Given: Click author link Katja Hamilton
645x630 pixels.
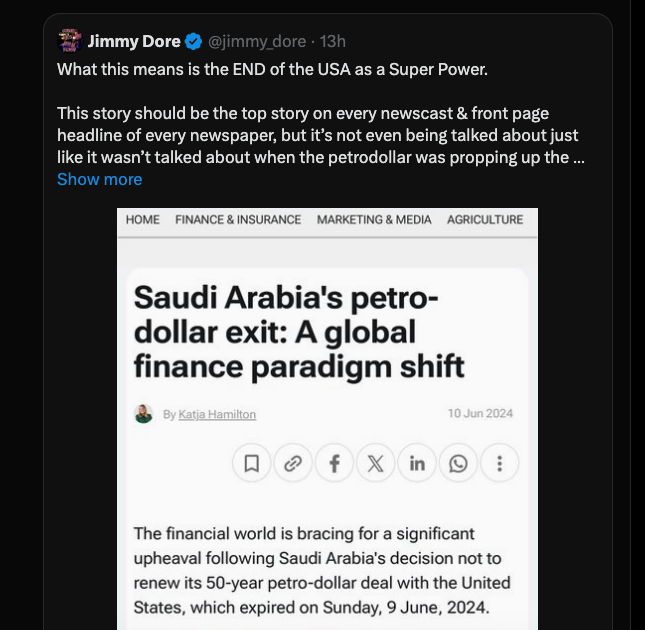Looking at the screenshot, I should click(x=217, y=414).
